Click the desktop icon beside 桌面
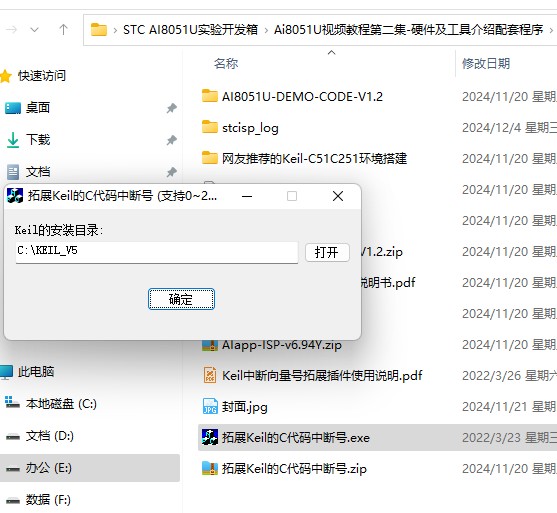 pos(13,108)
